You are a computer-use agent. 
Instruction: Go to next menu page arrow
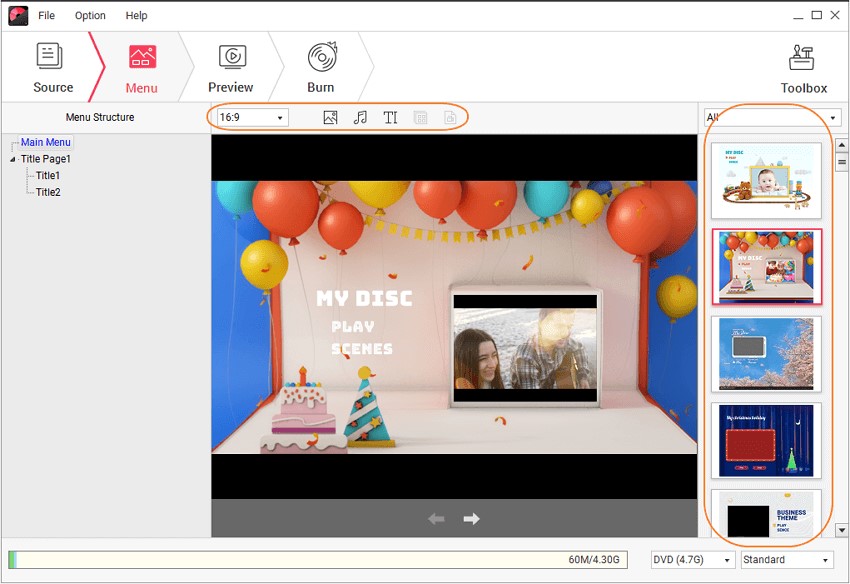472,518
